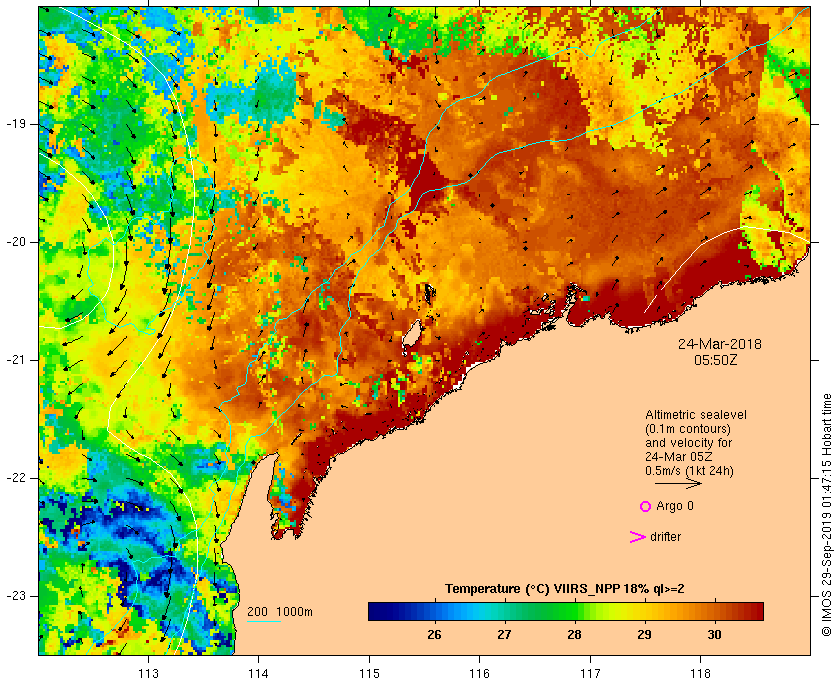
Task: Click the longitude label 118
Action: (x=700, y=673)
